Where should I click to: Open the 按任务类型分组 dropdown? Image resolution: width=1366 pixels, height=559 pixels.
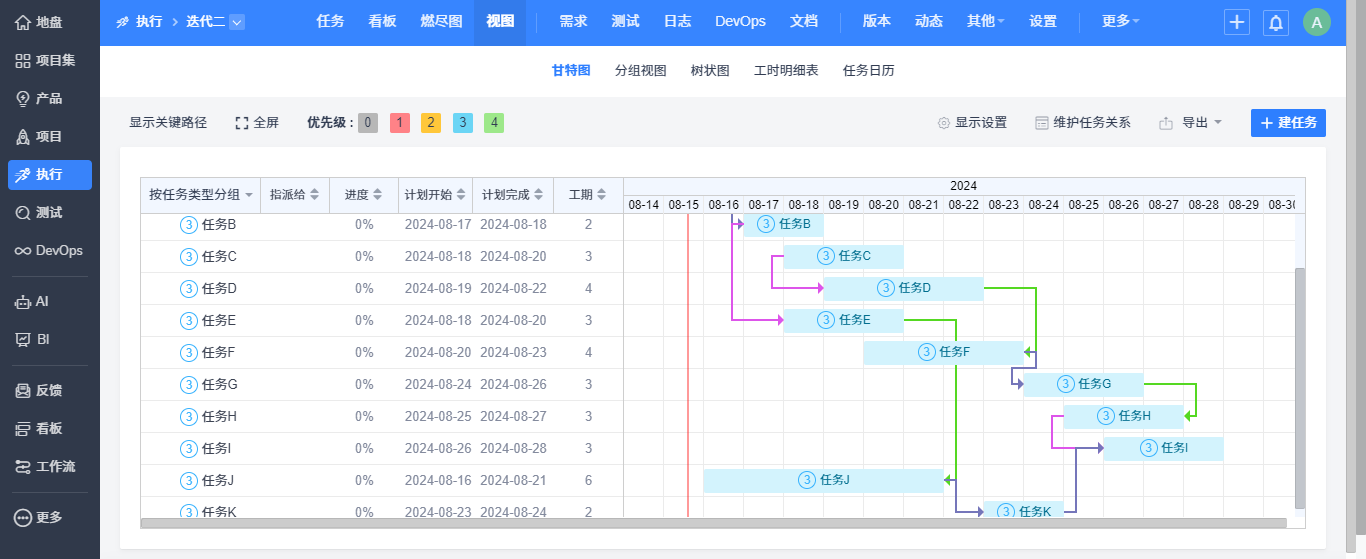(x=200, y=195)
